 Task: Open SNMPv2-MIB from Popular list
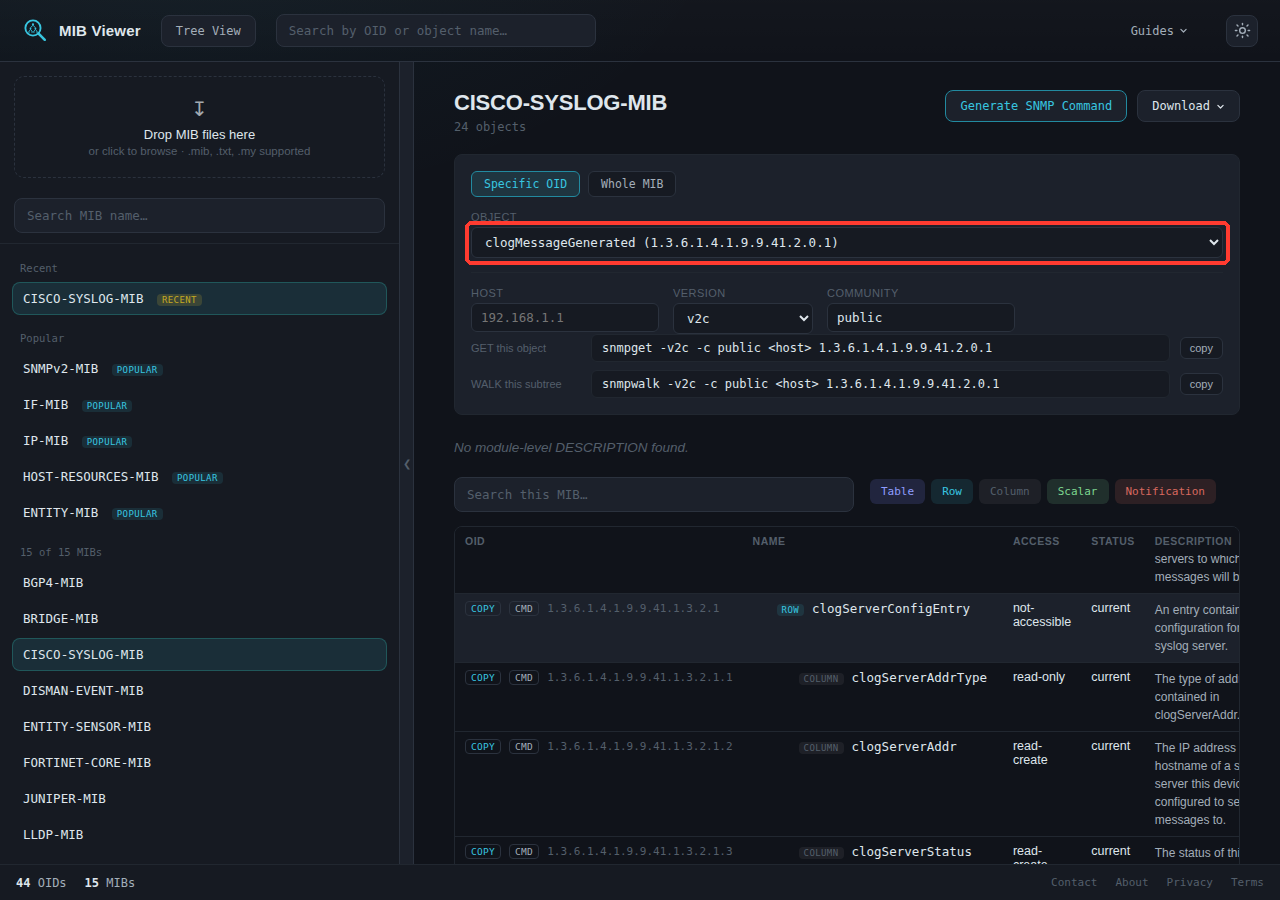click(199, 369)
